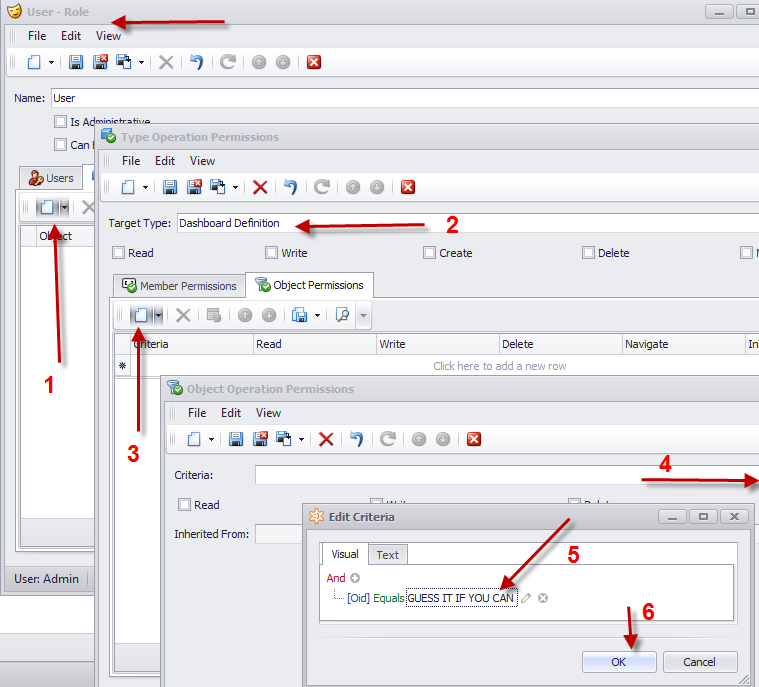
Task: Click red Close icon in Object Operation Permissions toolbar
Action: coord(473,439)
